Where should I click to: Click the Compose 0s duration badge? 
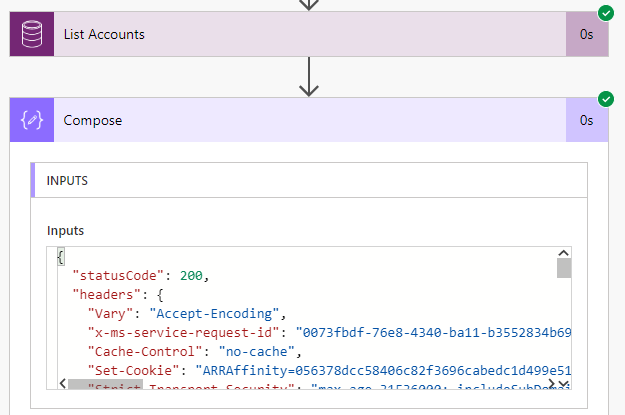(587, 120)
